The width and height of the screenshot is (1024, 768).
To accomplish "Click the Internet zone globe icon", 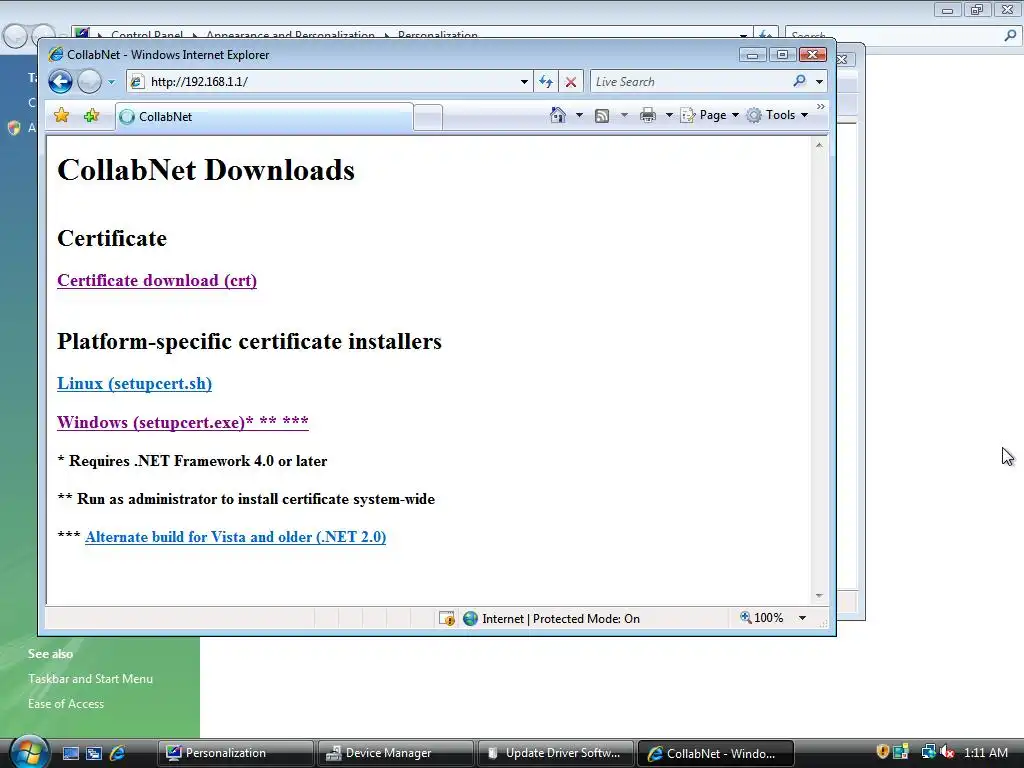I will coord(470,618).
